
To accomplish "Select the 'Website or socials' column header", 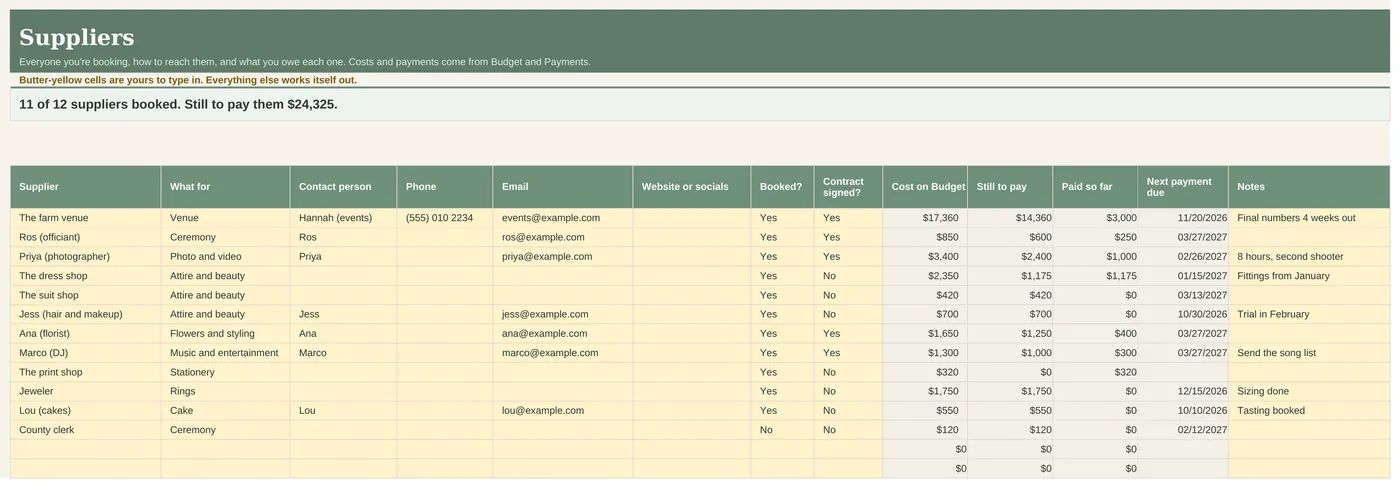I will (x=692, y=187).
